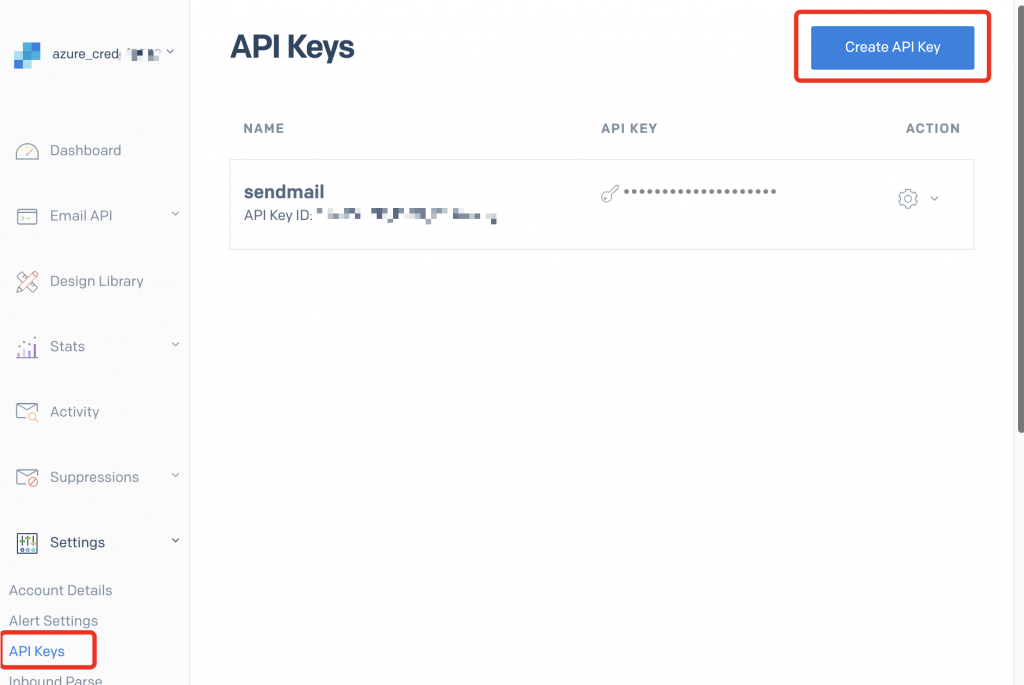Click the gear icon for sendmail key
This screenshot has width=1024, height=685.
pos(907,199)
